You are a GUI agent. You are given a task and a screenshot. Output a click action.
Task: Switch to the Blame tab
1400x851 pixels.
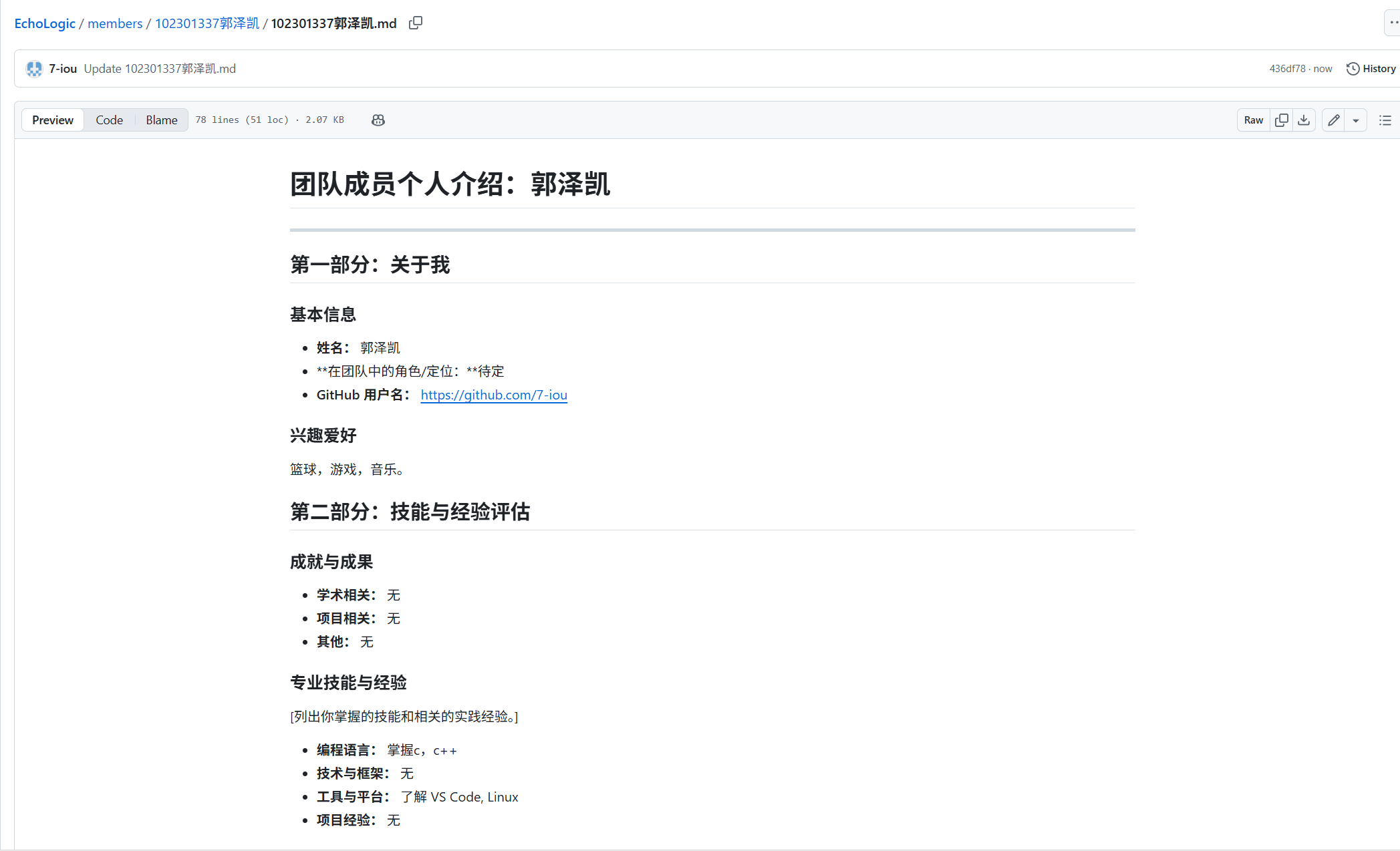[x=160, y=120]
